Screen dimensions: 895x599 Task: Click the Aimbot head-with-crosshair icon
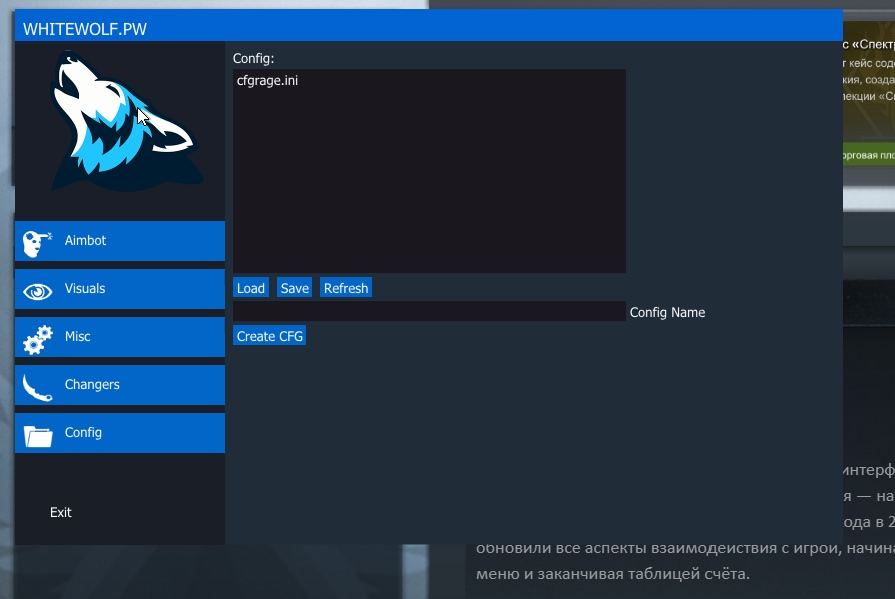(38, 241)
